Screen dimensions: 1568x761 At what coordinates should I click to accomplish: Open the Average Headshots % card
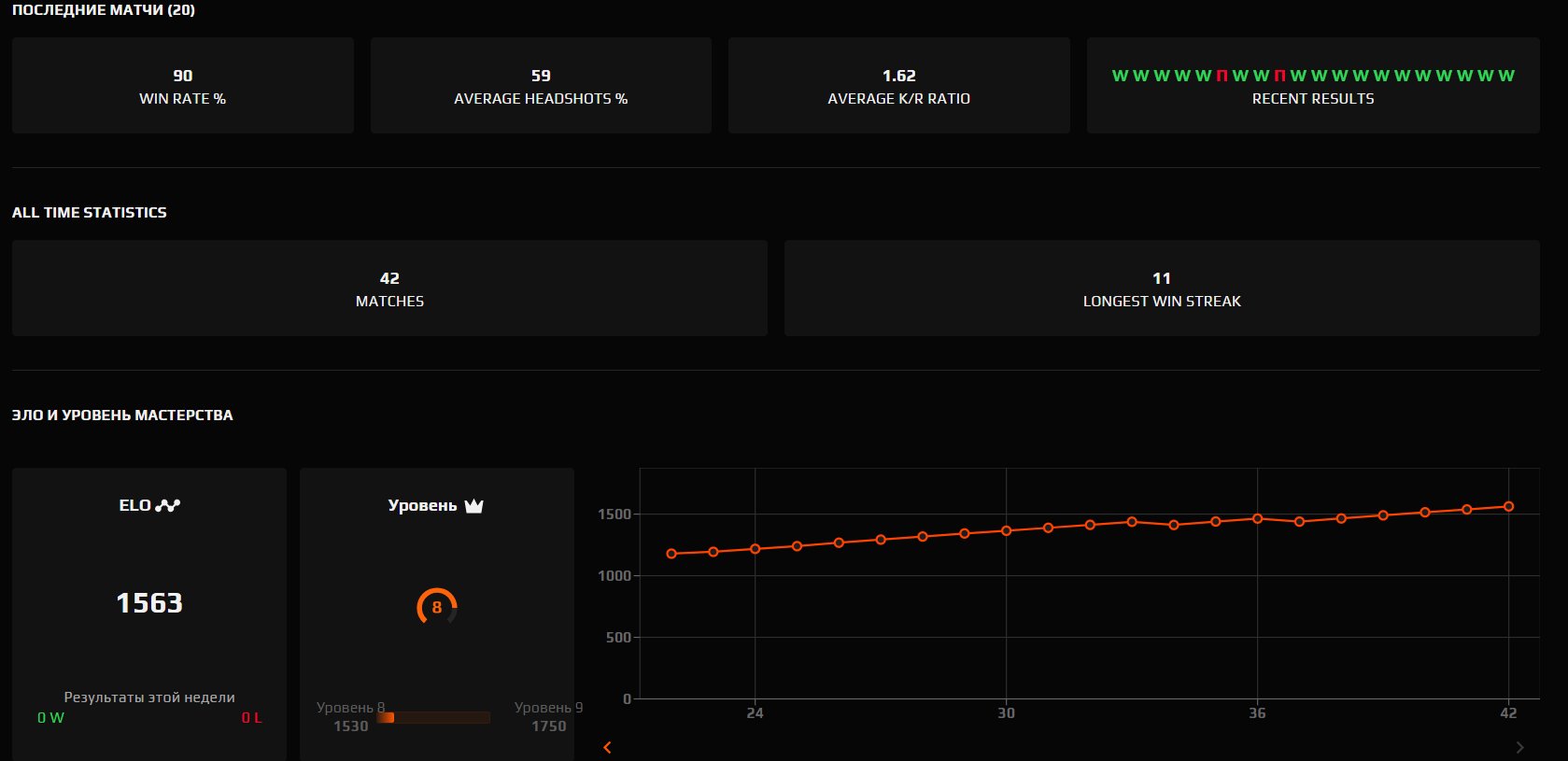pos(541,86)
